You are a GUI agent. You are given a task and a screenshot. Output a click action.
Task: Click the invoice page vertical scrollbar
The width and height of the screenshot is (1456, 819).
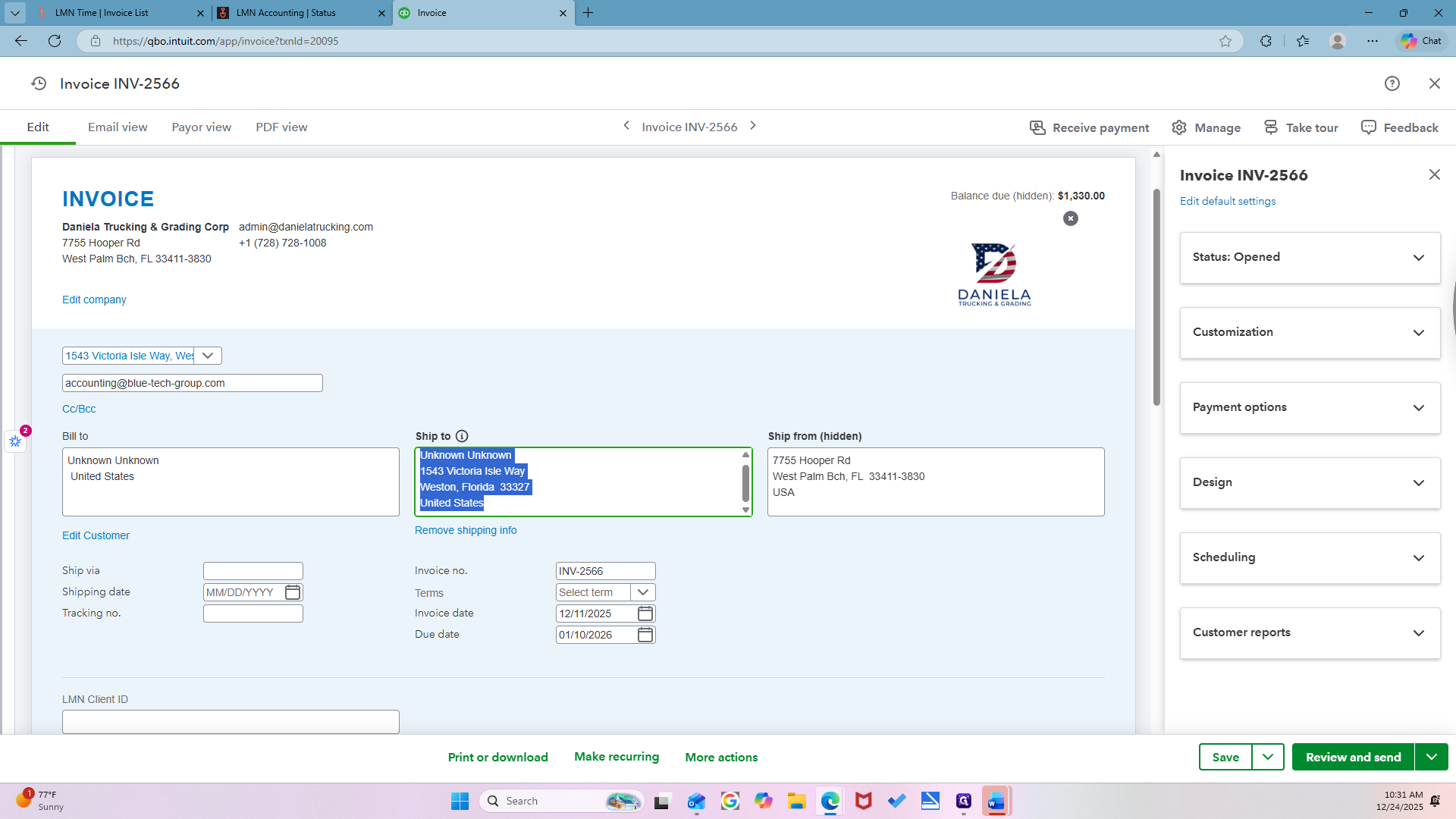click(x=1156, y=296)
